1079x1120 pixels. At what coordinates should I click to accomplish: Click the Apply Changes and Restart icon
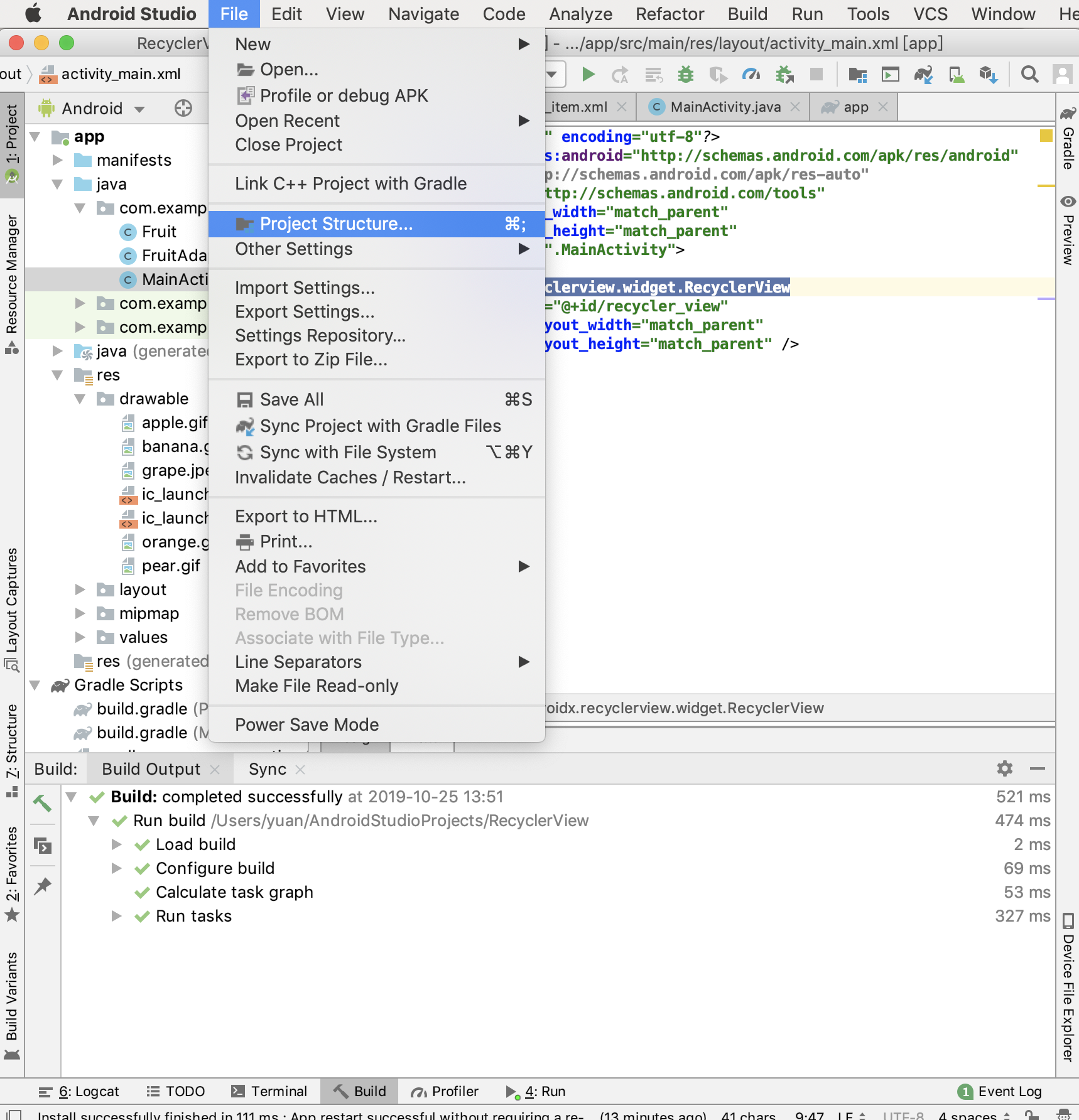[620, 75]
